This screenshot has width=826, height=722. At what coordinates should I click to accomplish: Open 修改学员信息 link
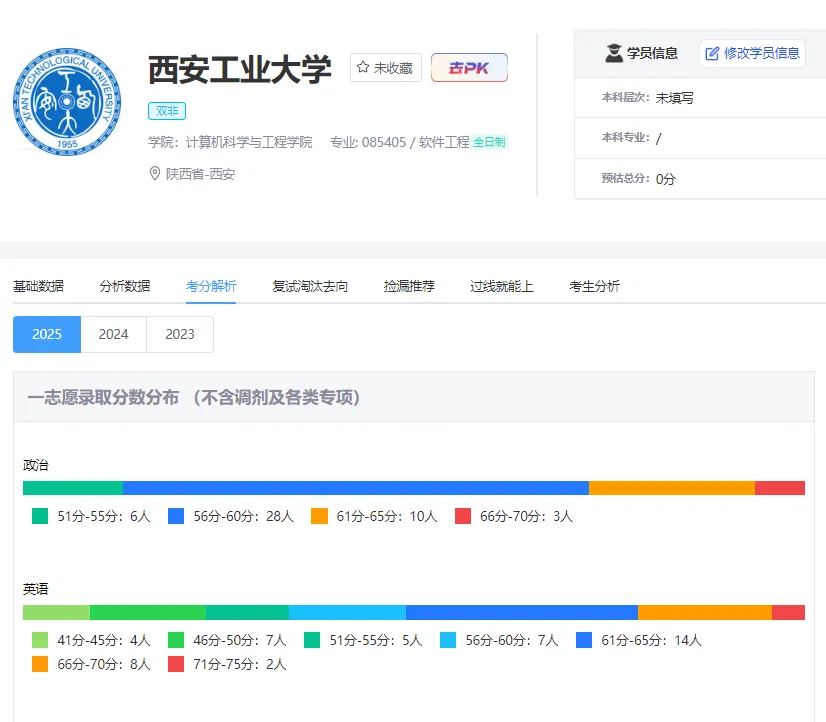[x=752, y=53]
